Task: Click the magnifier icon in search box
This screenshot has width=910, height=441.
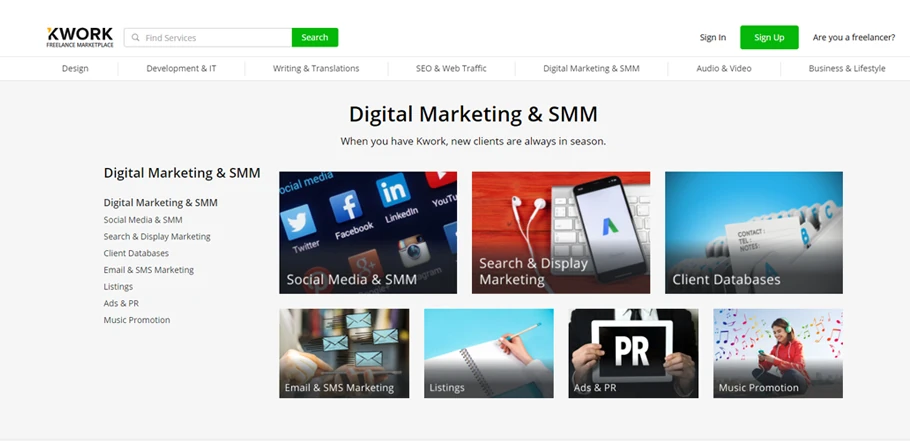Action: click(x=135, y=38)
